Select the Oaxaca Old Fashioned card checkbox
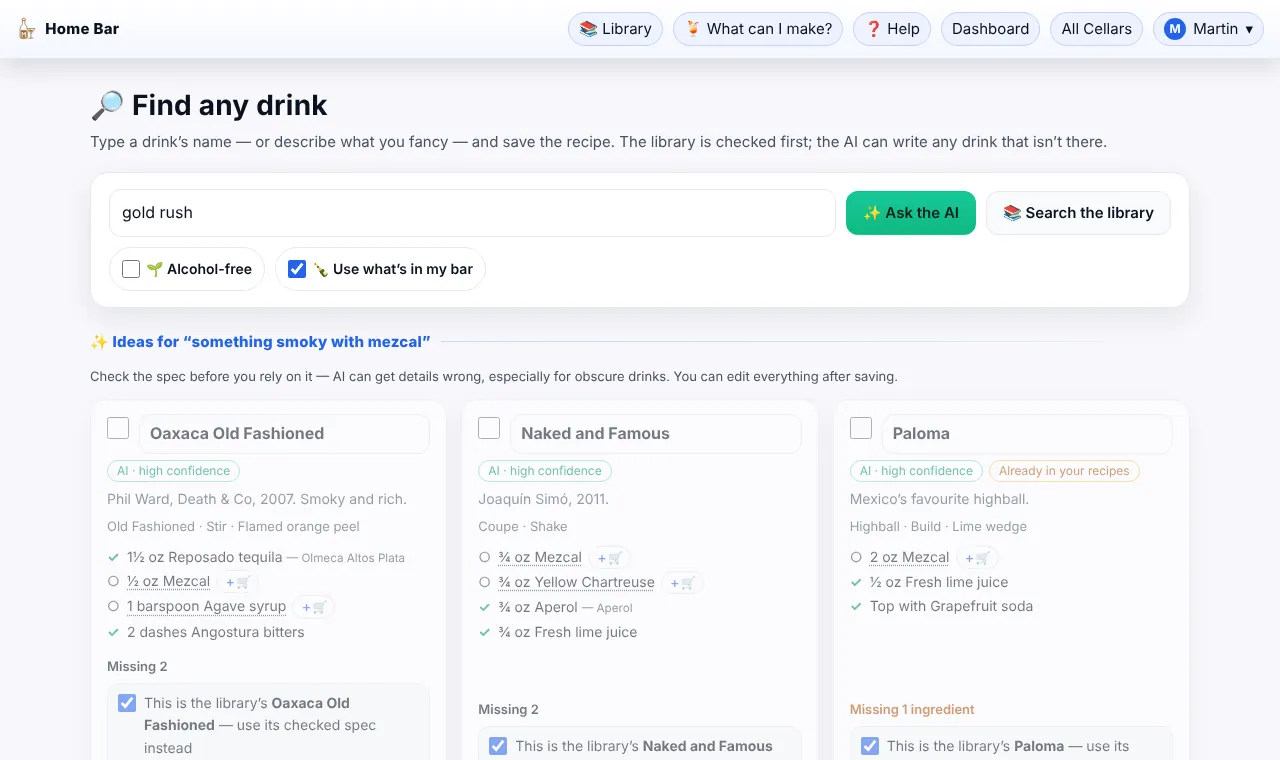 (118, 428)
